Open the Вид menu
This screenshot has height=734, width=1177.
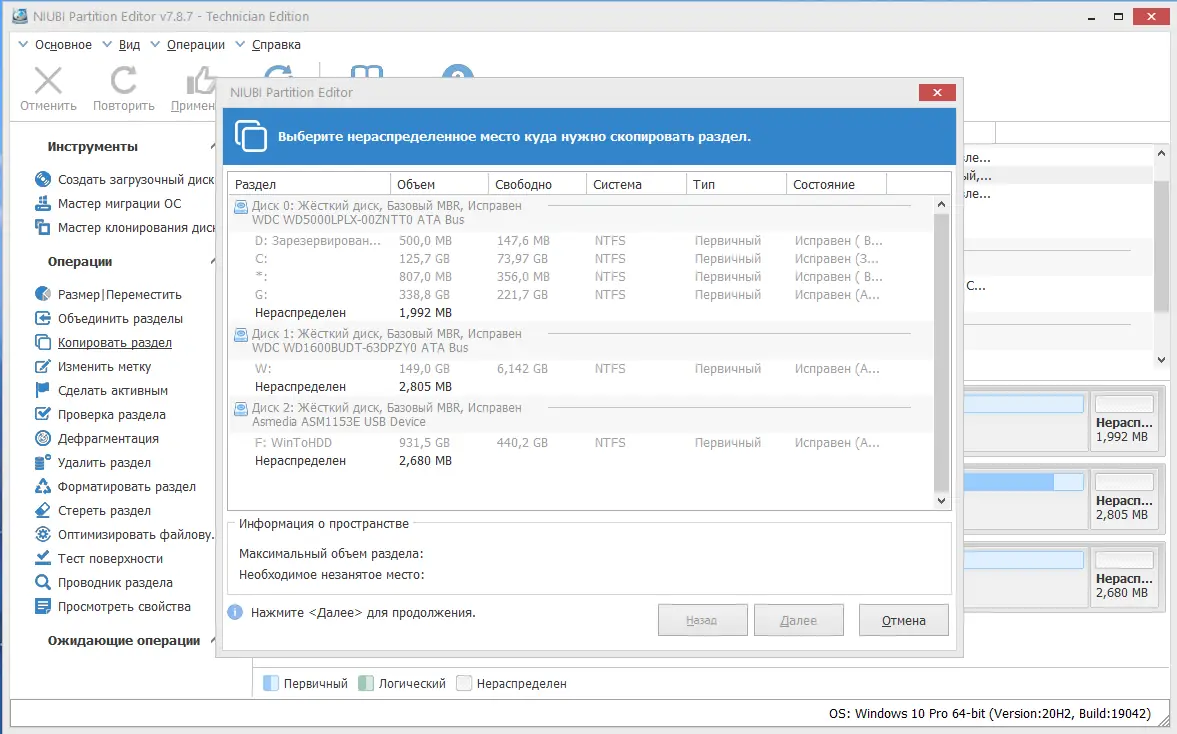pyautogui.click(x=129, y=45)
